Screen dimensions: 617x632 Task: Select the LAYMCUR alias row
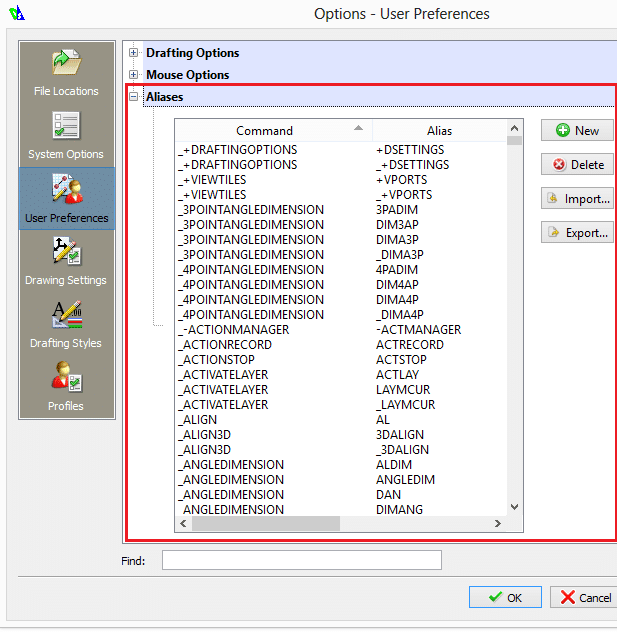pos(341,390)
